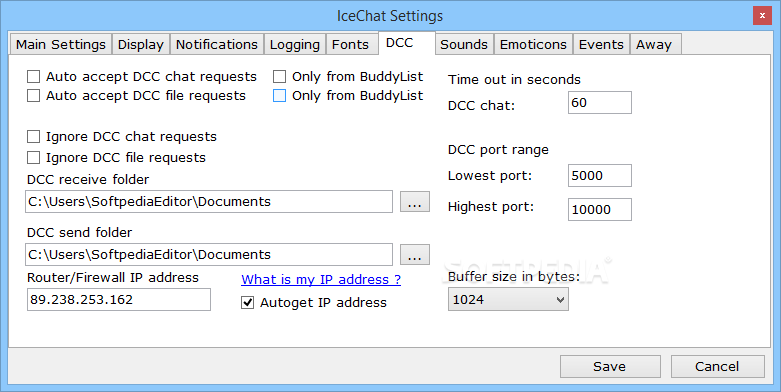Click the Router/Firewall IP address field

tap(119, 299)
